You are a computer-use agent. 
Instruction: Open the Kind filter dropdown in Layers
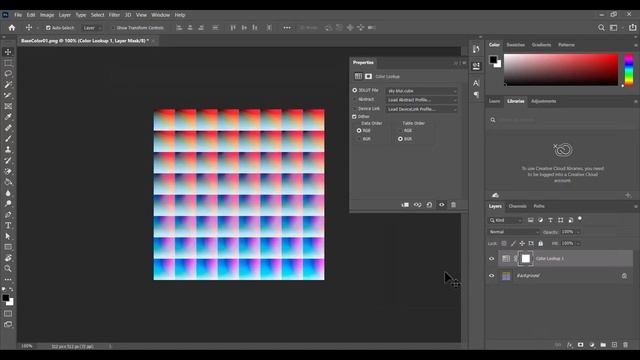[x=506, y=220]
